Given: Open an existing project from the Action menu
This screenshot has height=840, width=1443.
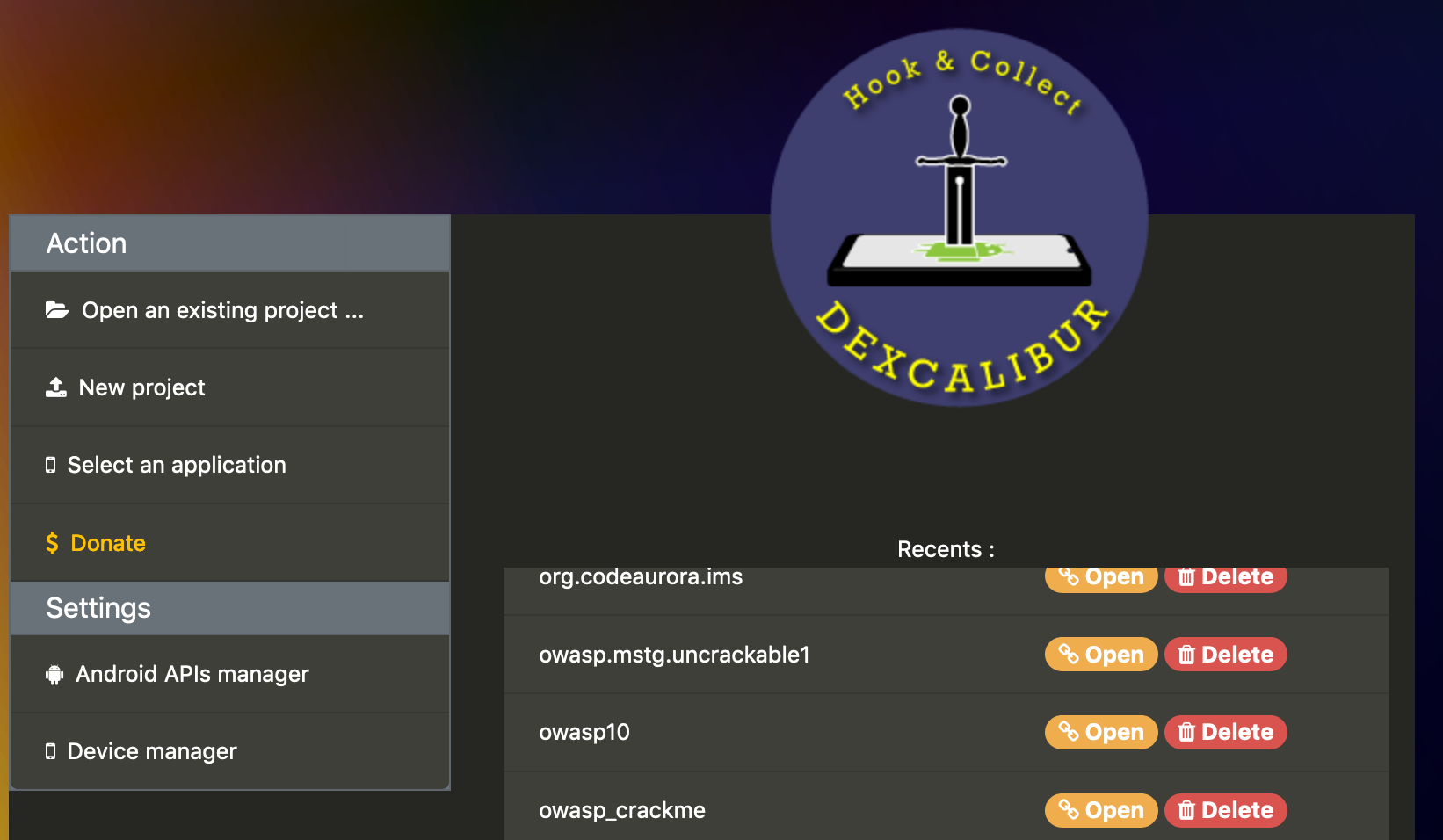Looking at the screenshot, I should 230,310.
